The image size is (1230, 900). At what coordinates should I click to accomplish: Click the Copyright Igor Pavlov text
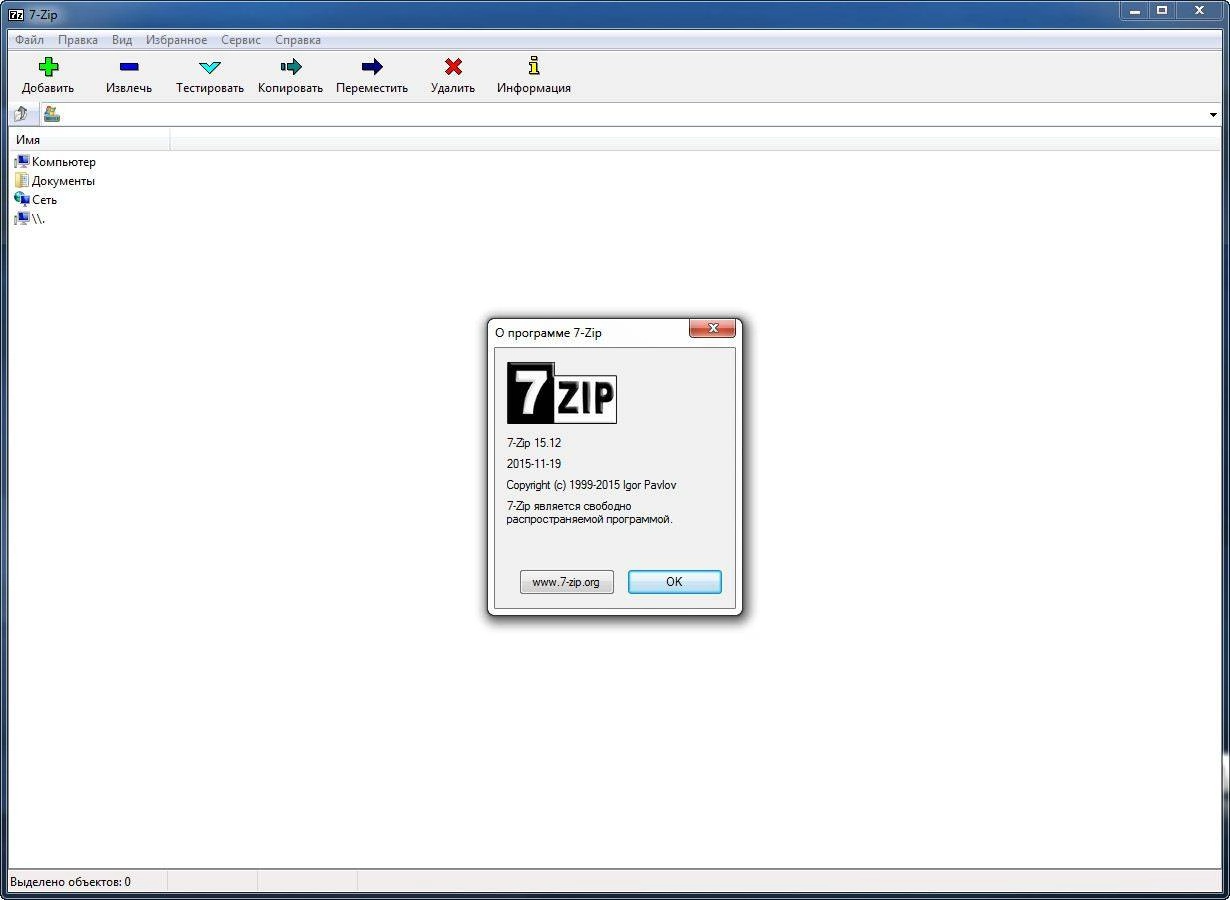tap(592, 485)
